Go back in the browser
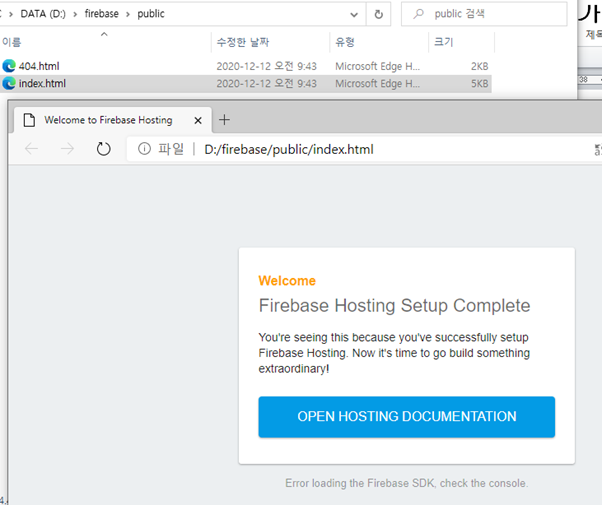This screenshot has height=505, width=602. click(31, 149)
